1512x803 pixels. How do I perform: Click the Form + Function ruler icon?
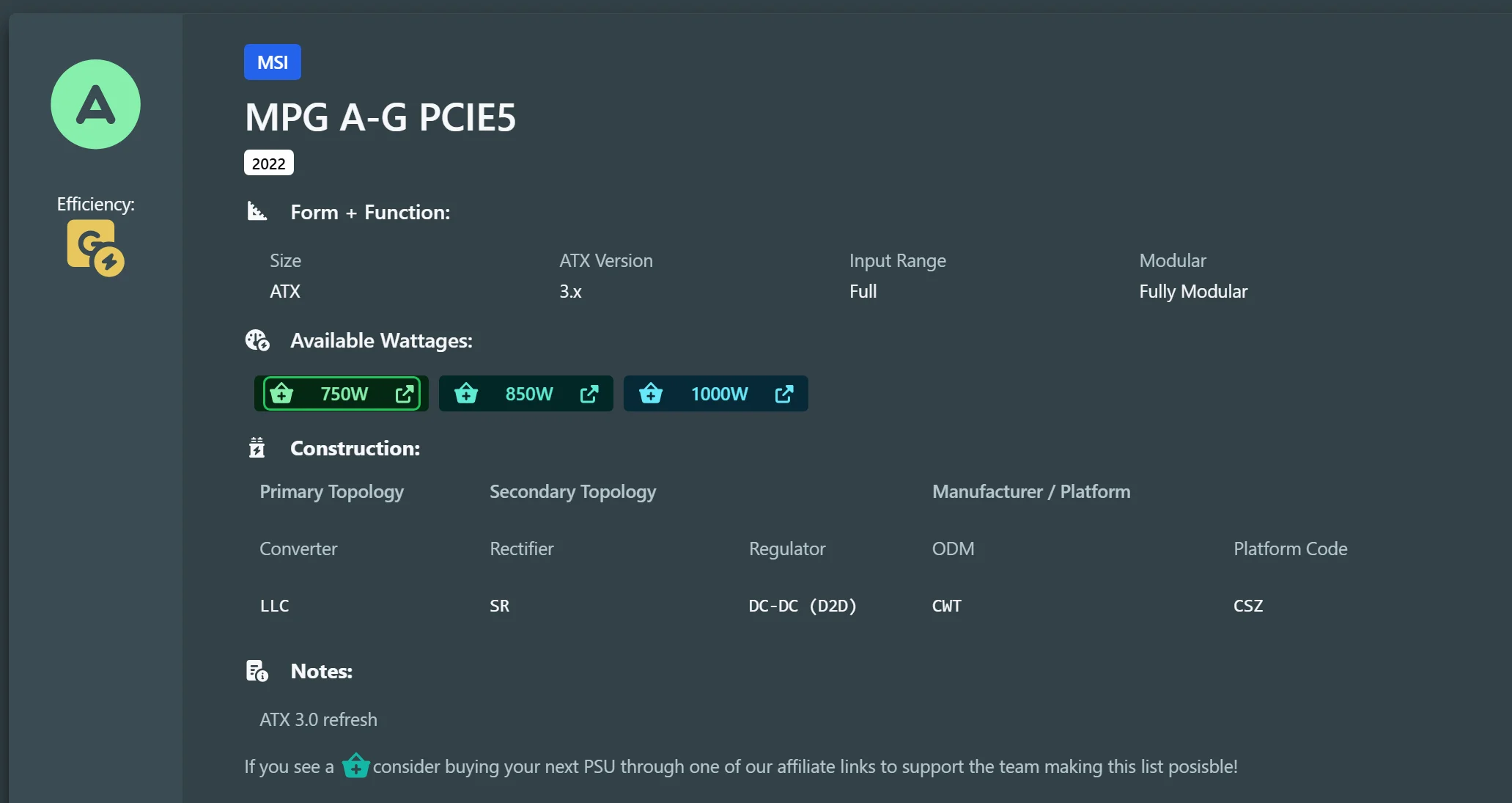coord(257,212)
